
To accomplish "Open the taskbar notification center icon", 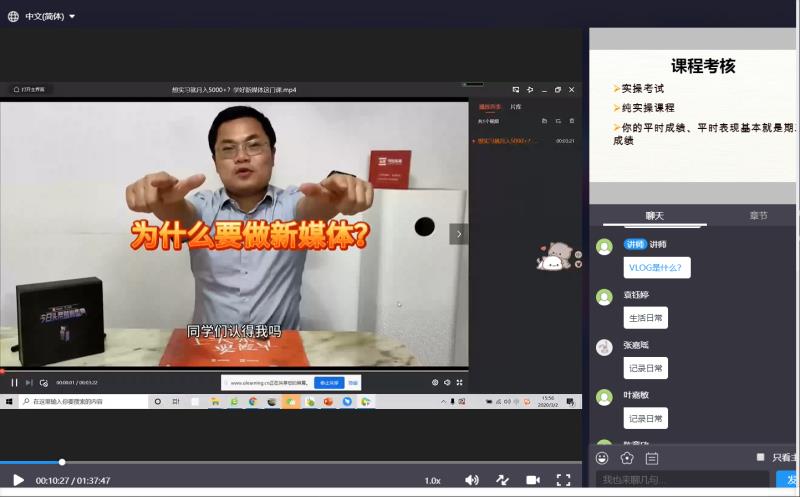I will [x=570, y=402].
